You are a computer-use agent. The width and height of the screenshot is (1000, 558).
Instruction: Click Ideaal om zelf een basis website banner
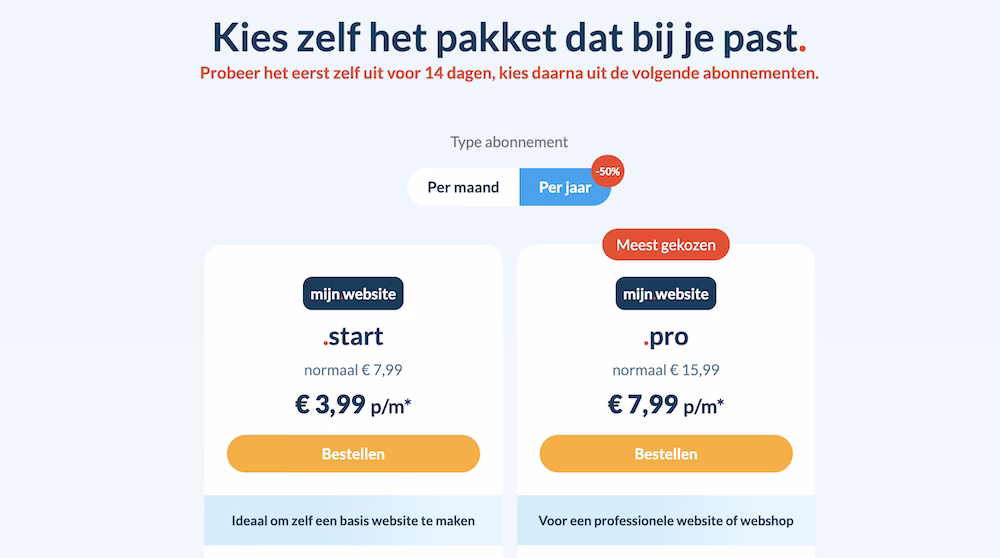353,520
